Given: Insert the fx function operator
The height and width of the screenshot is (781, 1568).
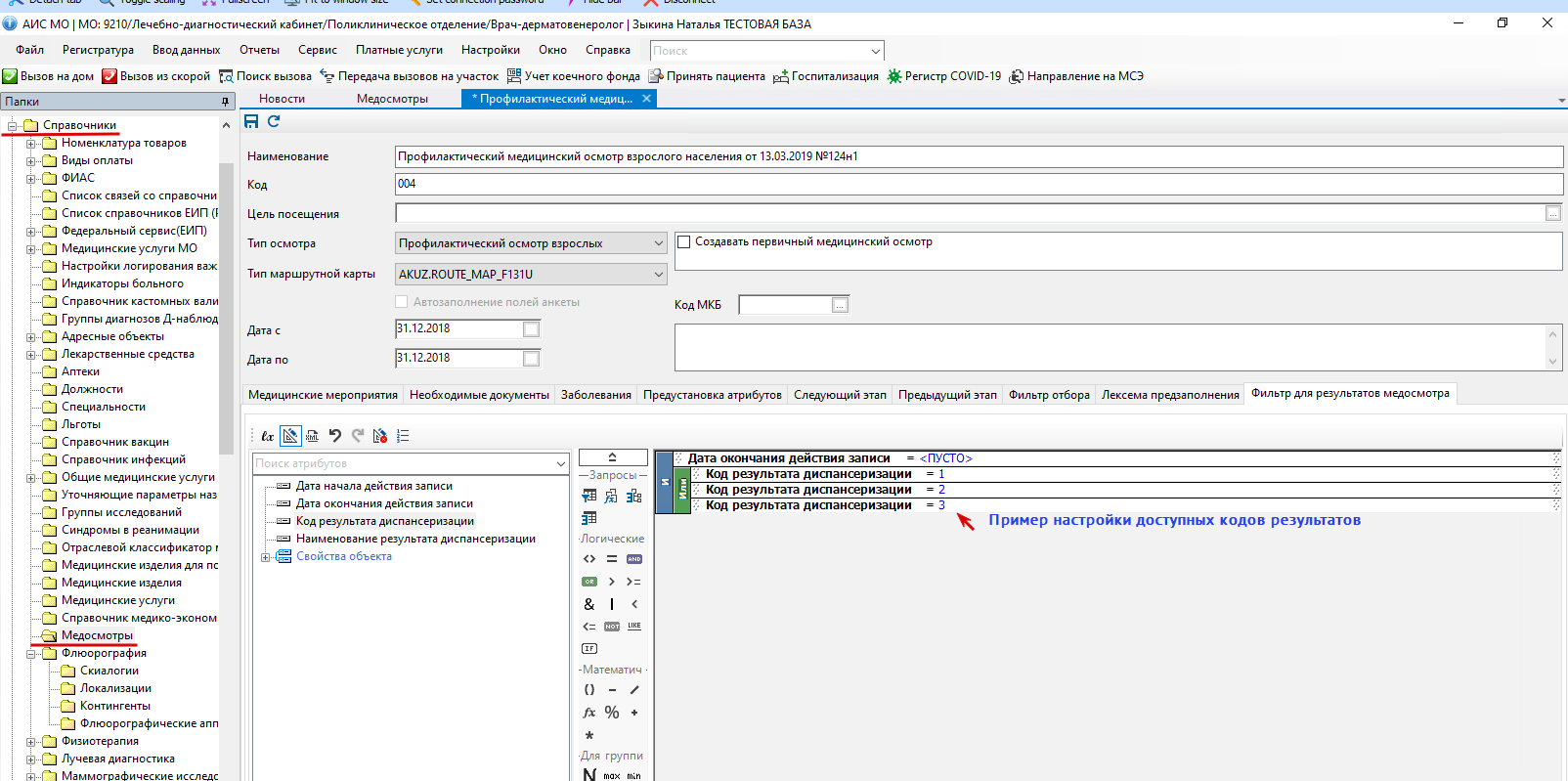Looking at the screenshot, I should pos(589,713).
